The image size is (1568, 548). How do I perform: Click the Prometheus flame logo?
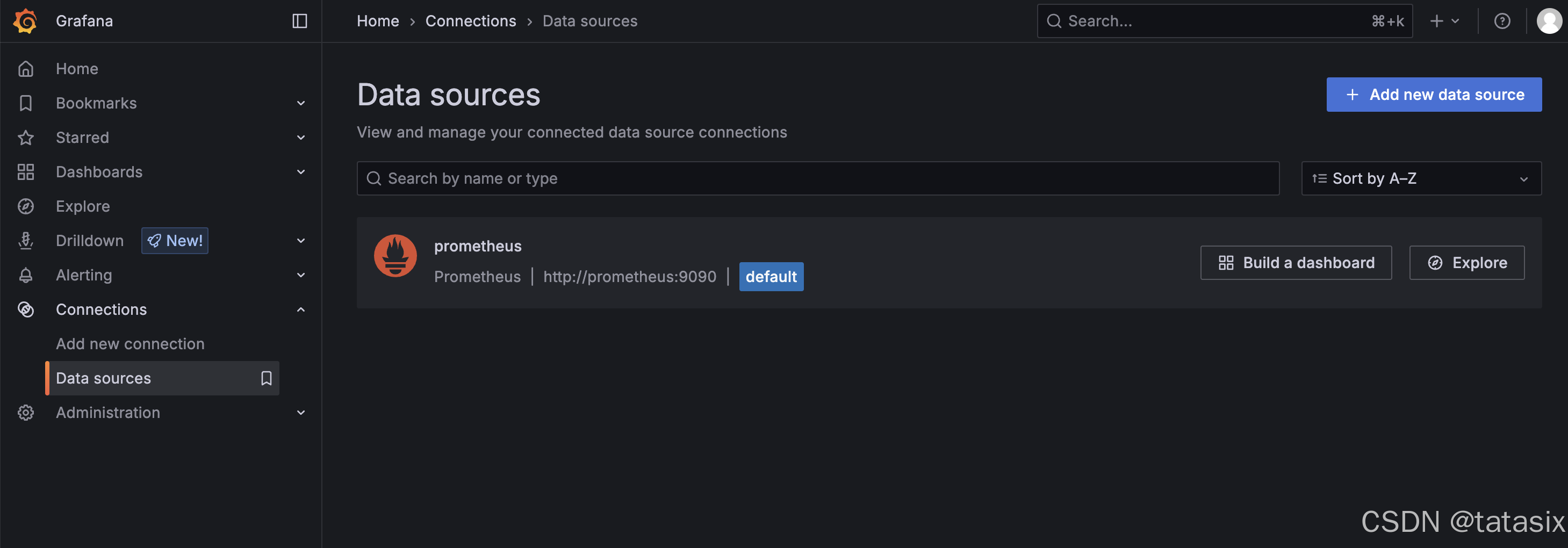[x=395, y=256]
